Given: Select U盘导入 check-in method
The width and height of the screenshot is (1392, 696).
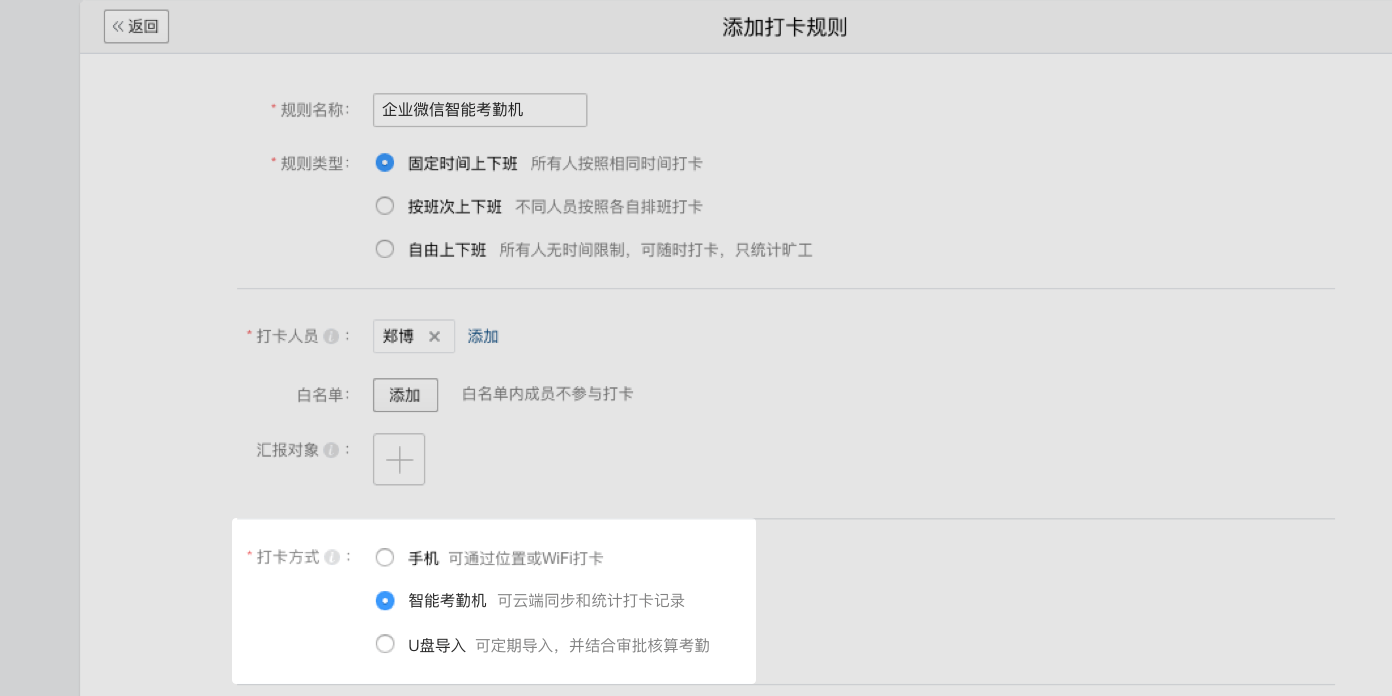Looking at the screenshot, I should 385,644.
